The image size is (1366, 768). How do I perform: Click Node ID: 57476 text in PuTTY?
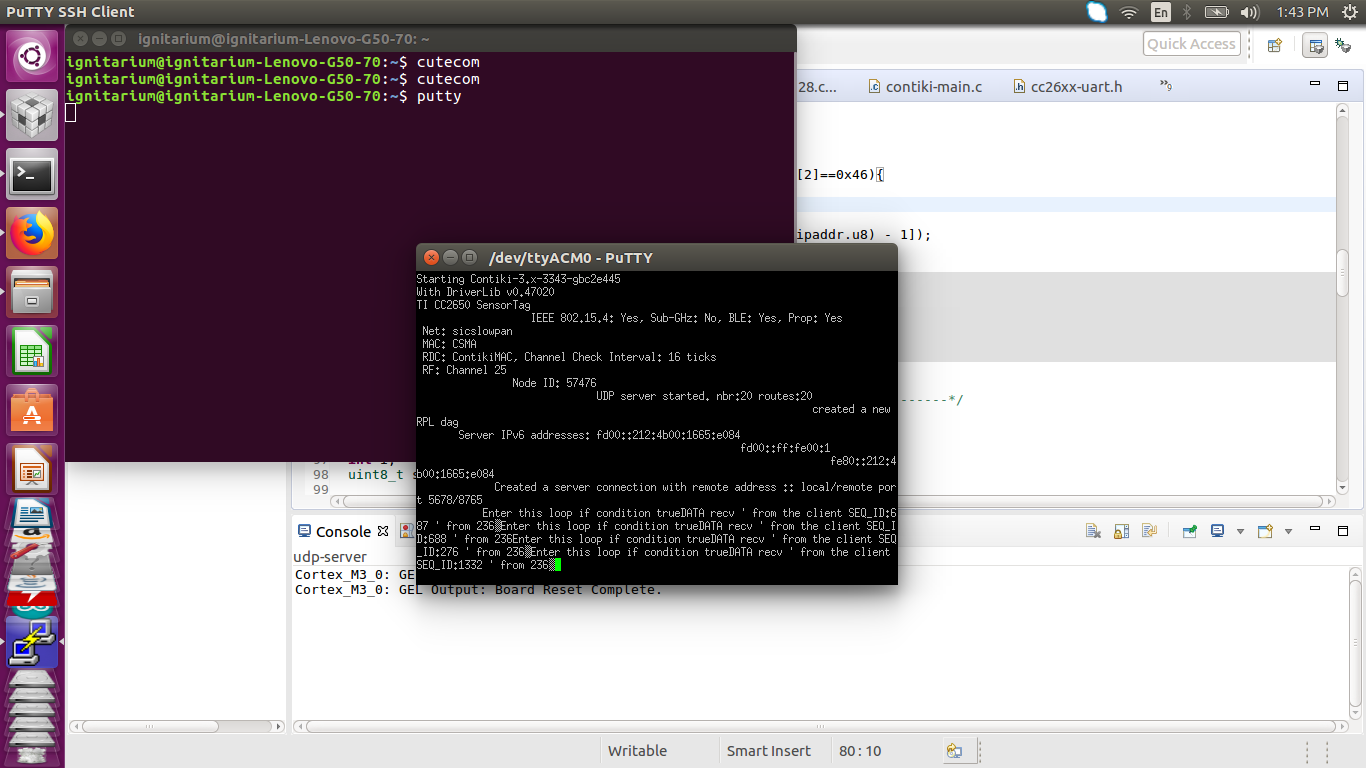click(554, 383)
